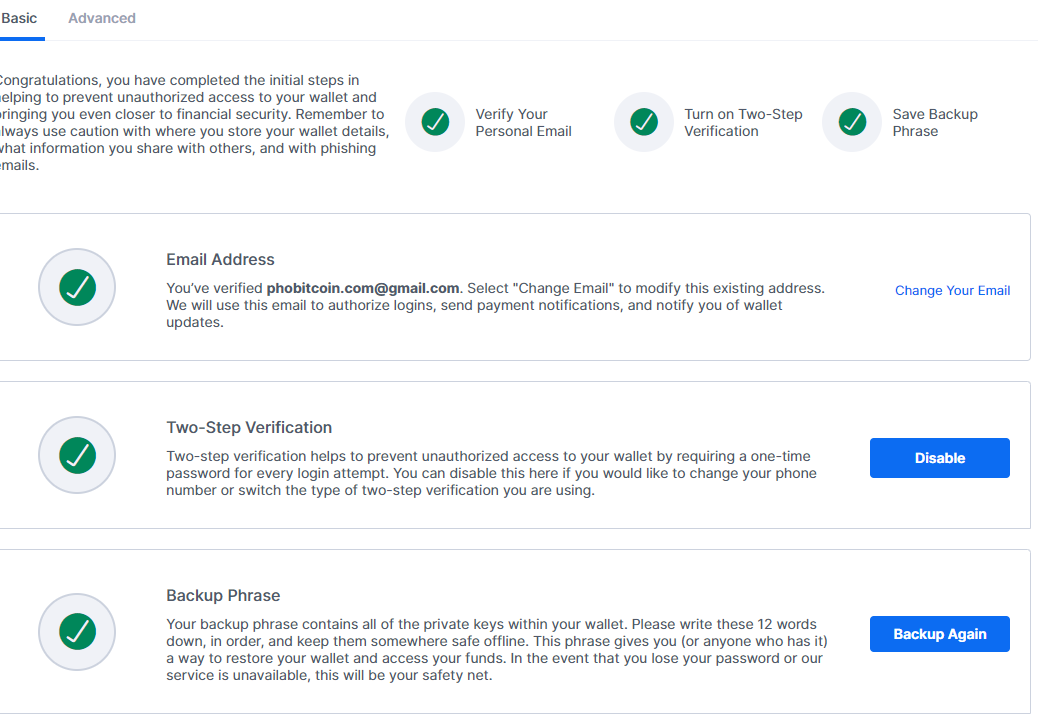The height and width of the screenshot is (719, 1038).
Task: Click the green checkmark in Backup Phrase card
Action: pyautogui.click(x=77, y=631)
